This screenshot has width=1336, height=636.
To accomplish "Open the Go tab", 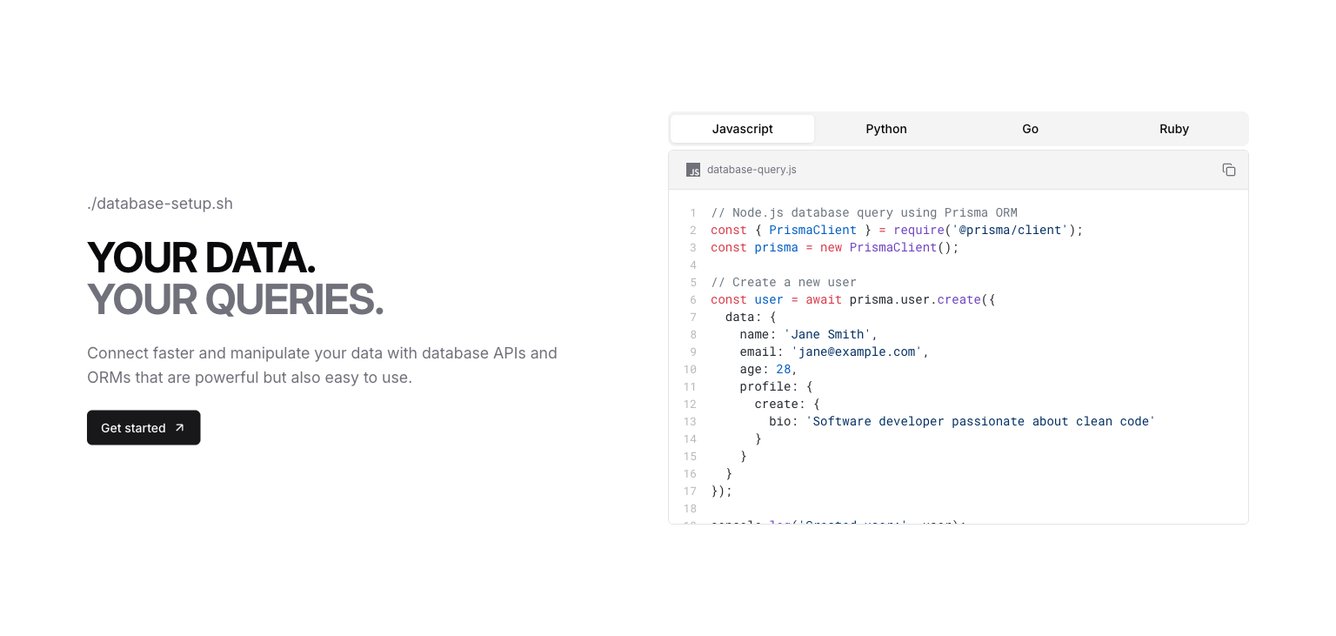I will [1030, 129].
